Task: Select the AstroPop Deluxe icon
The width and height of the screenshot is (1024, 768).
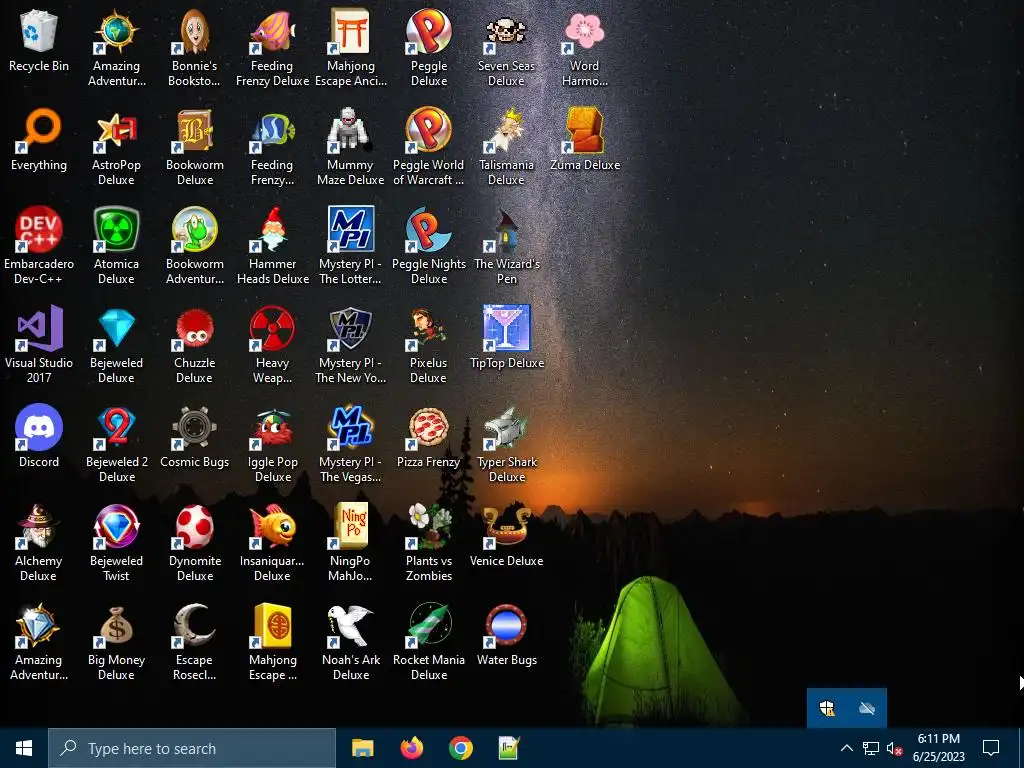Action: pyautogui.click(x=116, y=130)
